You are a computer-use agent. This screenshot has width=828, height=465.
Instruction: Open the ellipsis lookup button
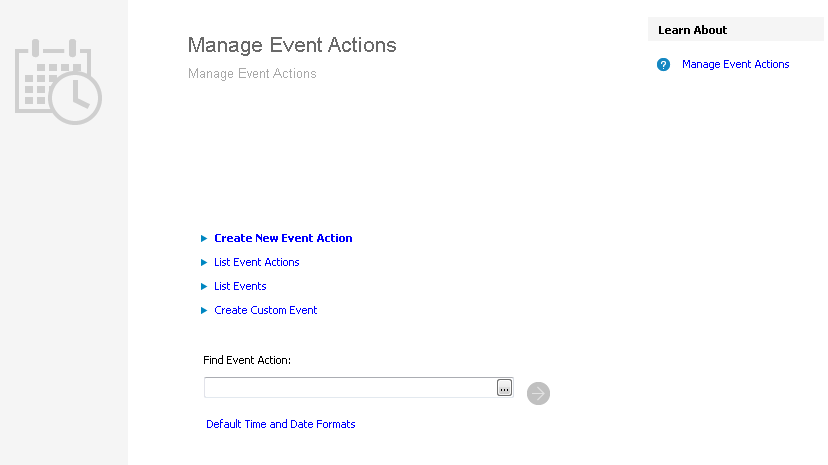(504, 388)
